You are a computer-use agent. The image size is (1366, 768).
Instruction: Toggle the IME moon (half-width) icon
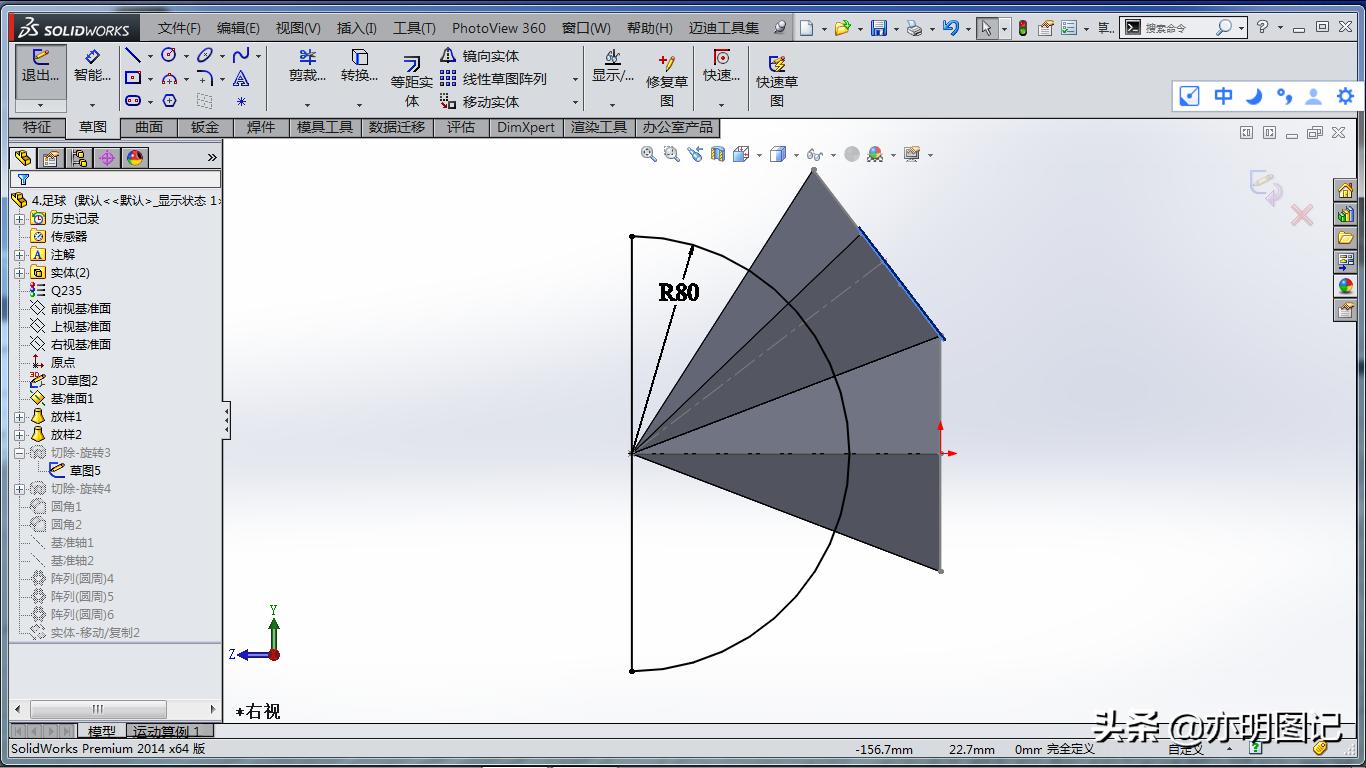click(1254, 96)
